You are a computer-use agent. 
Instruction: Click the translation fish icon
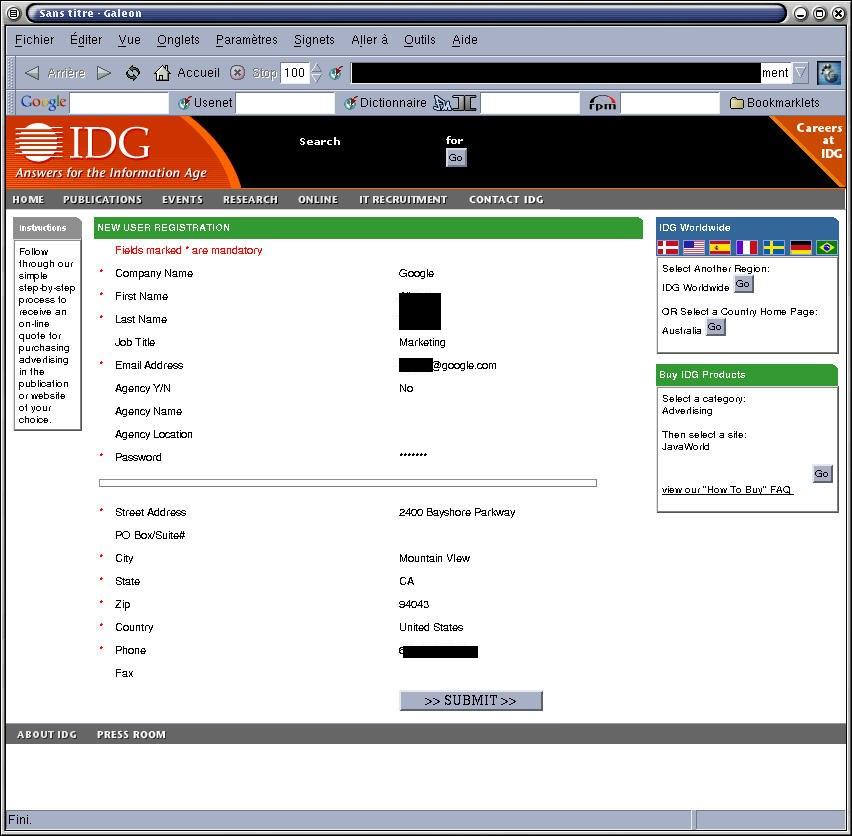[455, 103]
